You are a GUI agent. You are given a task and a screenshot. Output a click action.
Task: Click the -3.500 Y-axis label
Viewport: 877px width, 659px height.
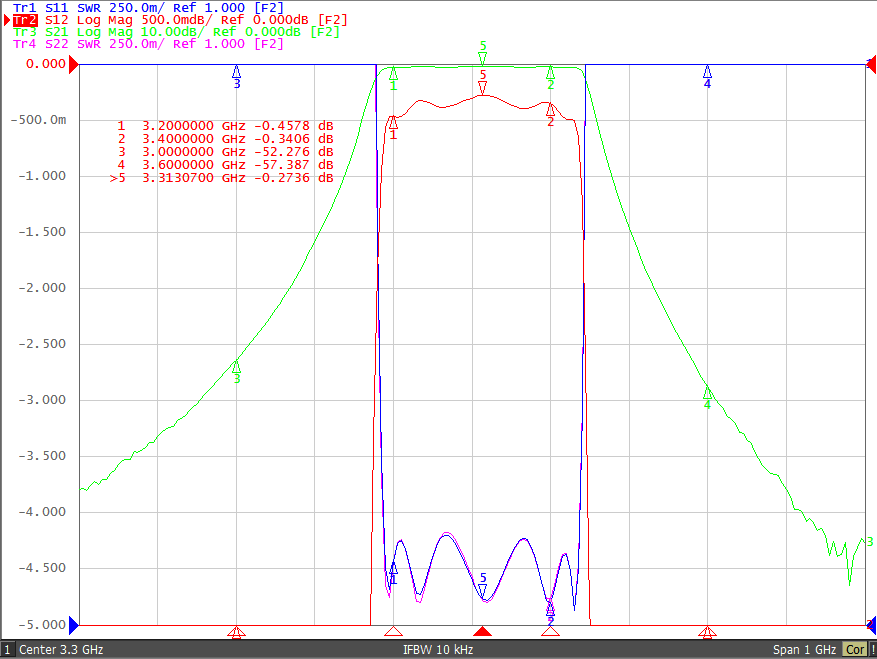pos(42,455)
